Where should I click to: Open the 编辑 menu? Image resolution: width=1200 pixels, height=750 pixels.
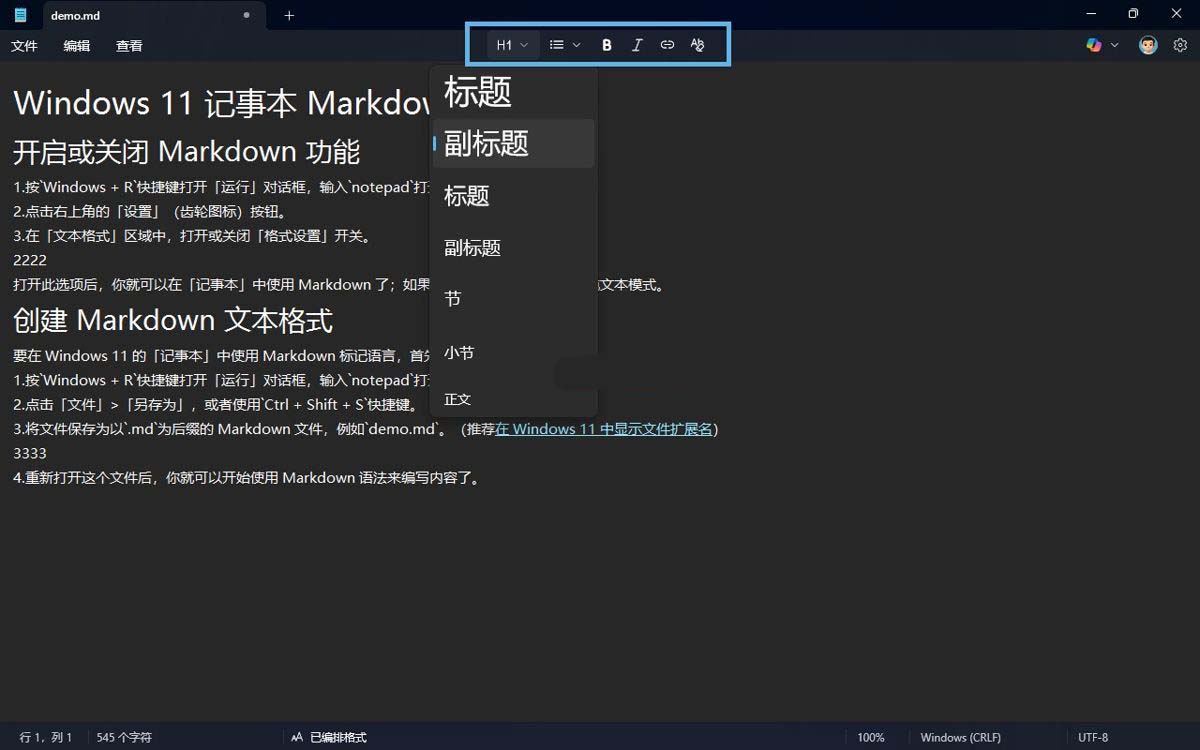77,46
